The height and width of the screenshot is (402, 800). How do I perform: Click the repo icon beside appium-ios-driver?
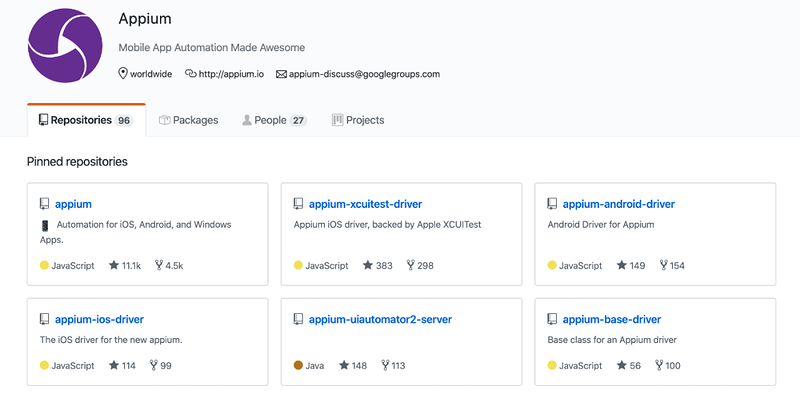[44, 319]
